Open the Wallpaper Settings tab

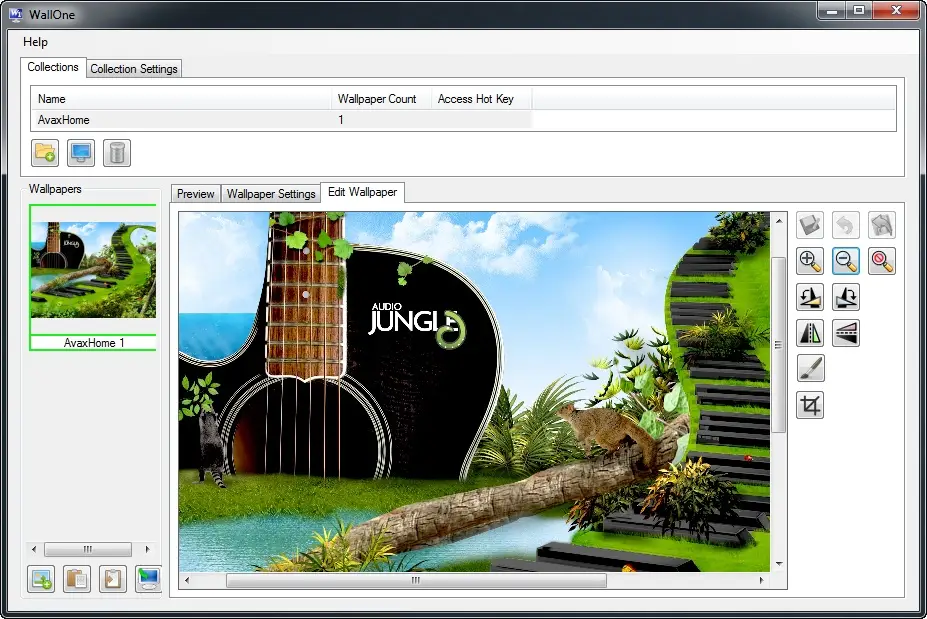(x=271, y=194)
